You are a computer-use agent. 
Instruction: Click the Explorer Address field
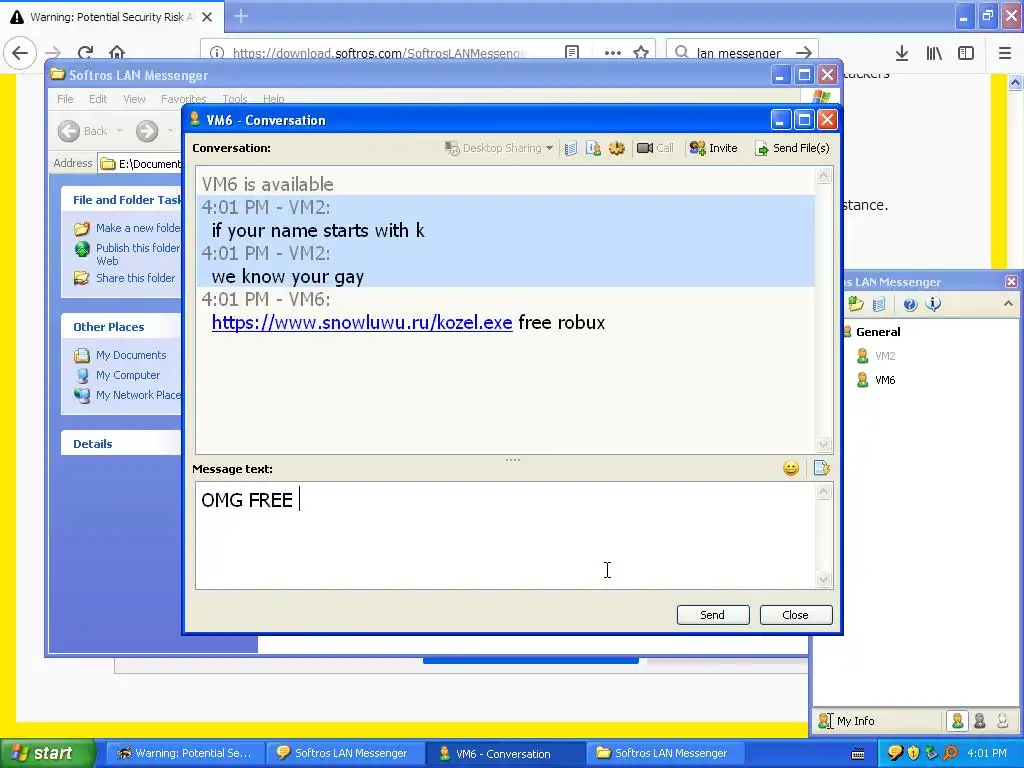click(x=140, y=164)
